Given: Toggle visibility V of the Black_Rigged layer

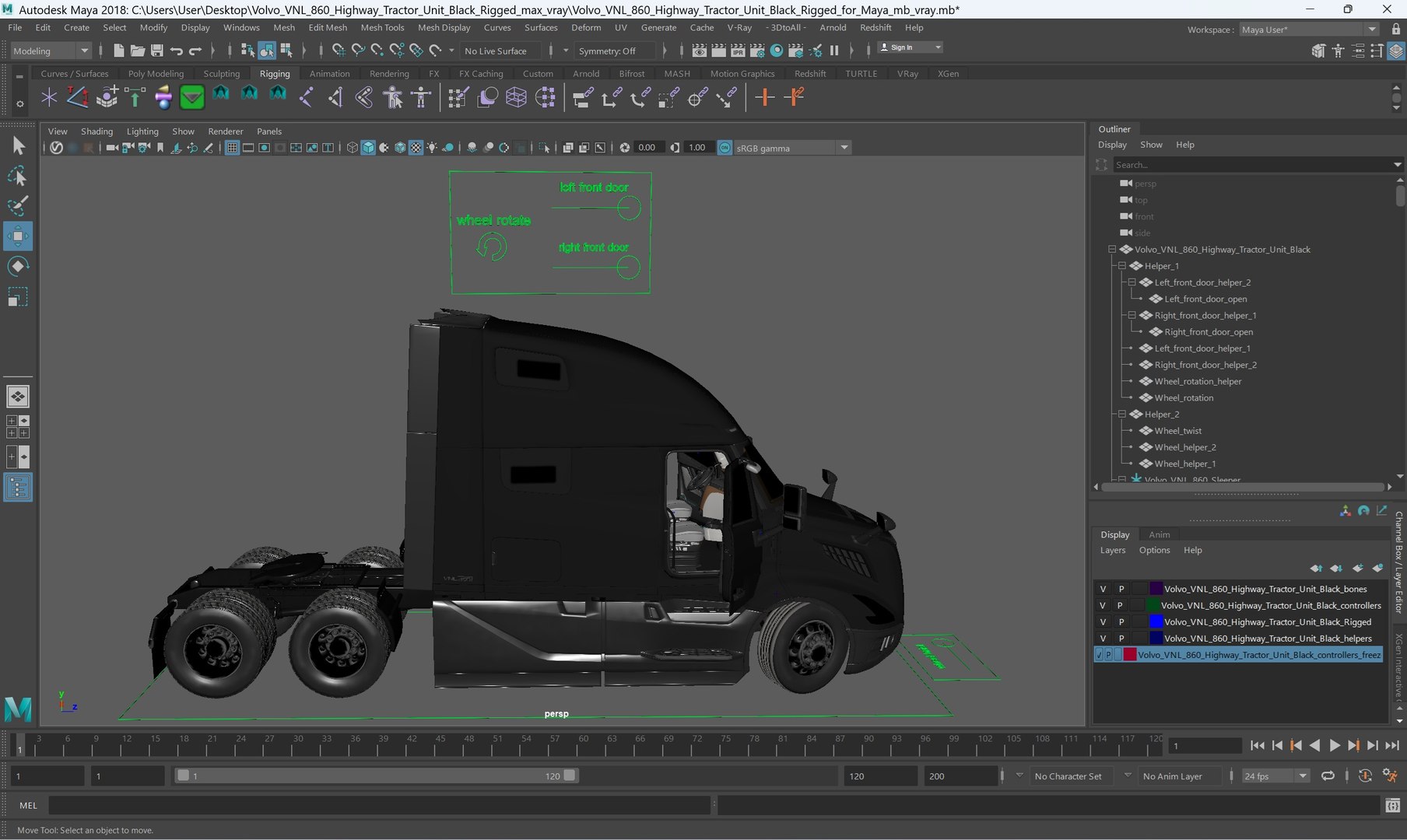Looking at the screenshot, I should 1103,621.
